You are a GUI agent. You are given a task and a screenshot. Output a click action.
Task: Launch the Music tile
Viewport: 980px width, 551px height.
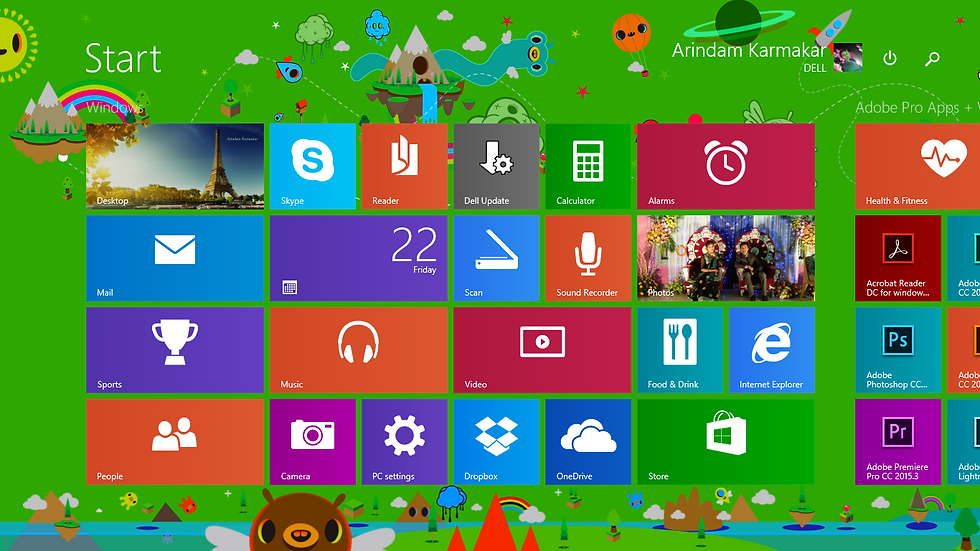[x=359, y=350]
